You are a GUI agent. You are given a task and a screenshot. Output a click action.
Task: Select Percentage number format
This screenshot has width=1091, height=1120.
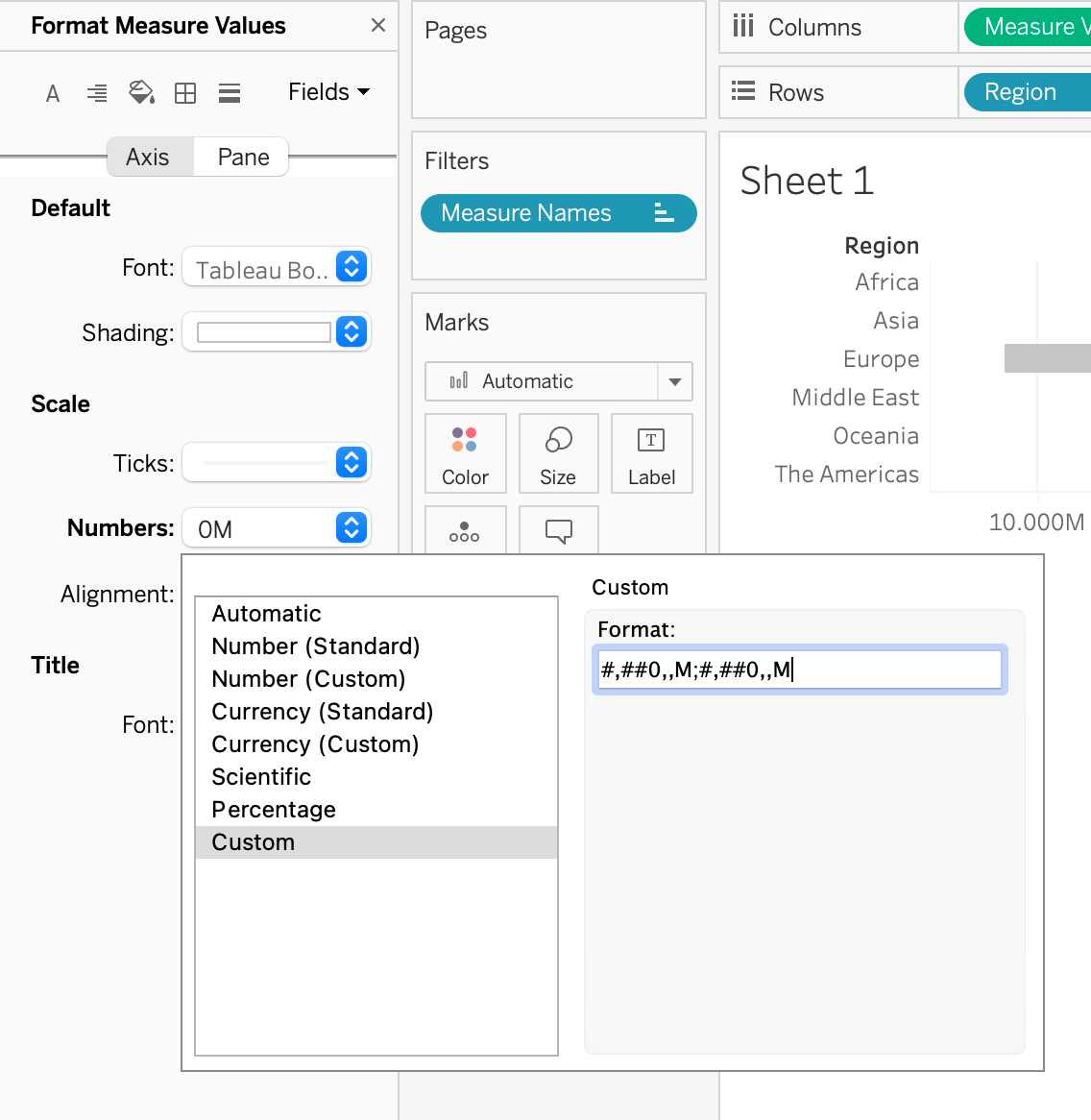point(274,810)
